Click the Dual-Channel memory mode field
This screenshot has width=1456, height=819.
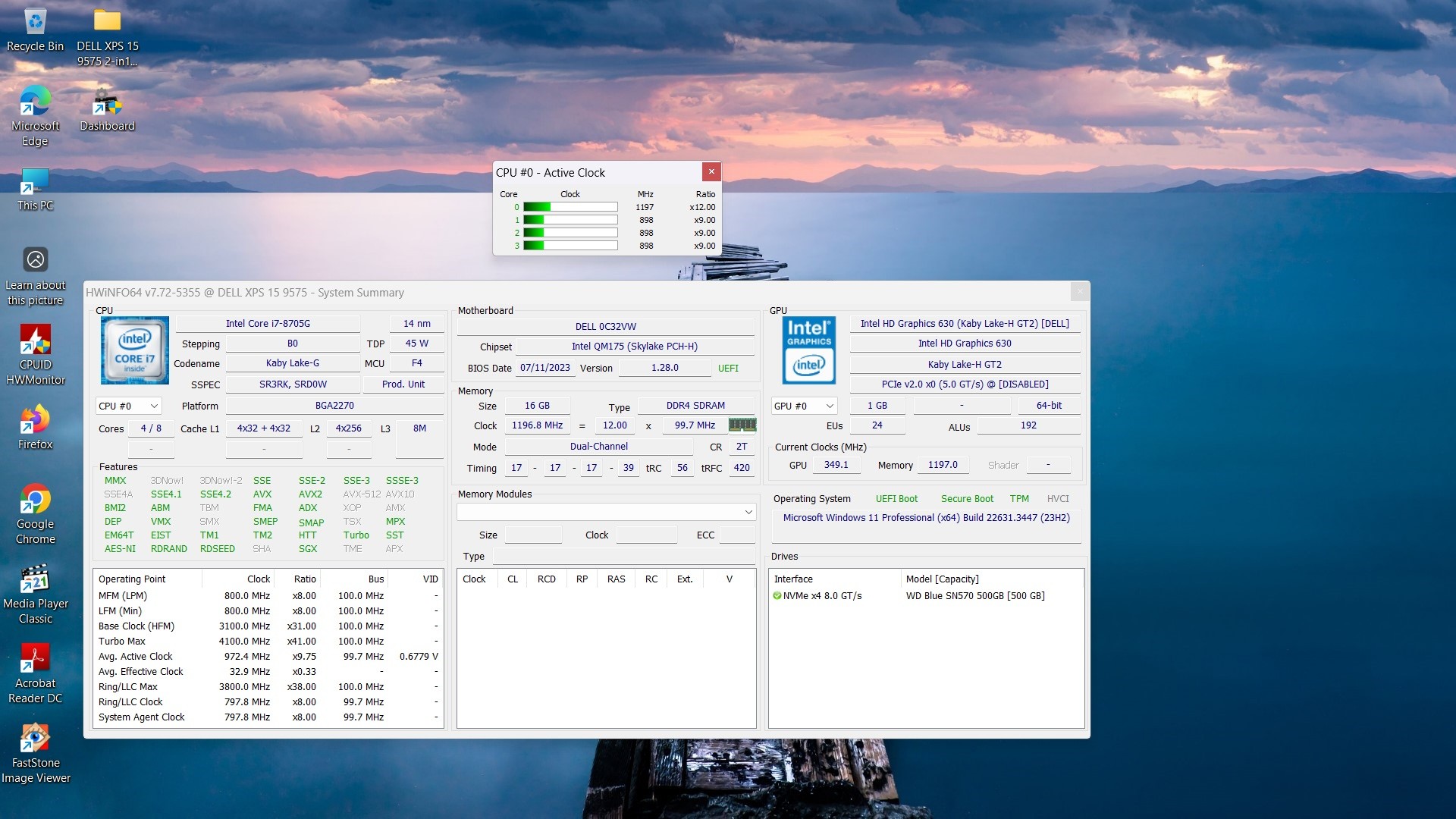(598, 447)
